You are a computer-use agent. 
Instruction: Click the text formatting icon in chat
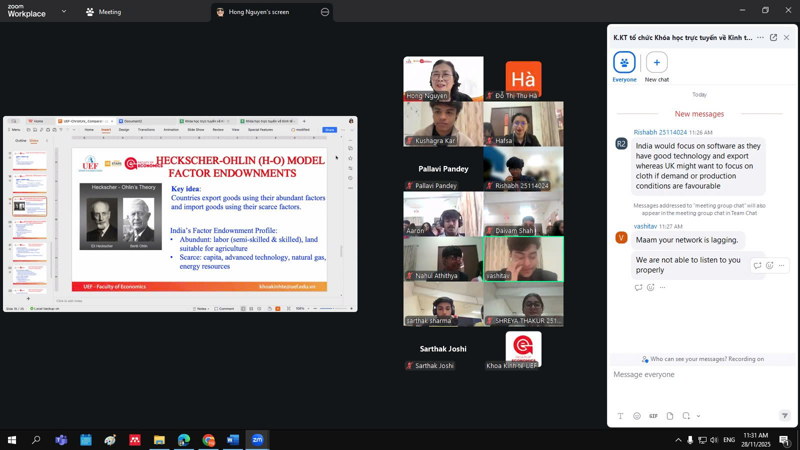coord(620,416)
